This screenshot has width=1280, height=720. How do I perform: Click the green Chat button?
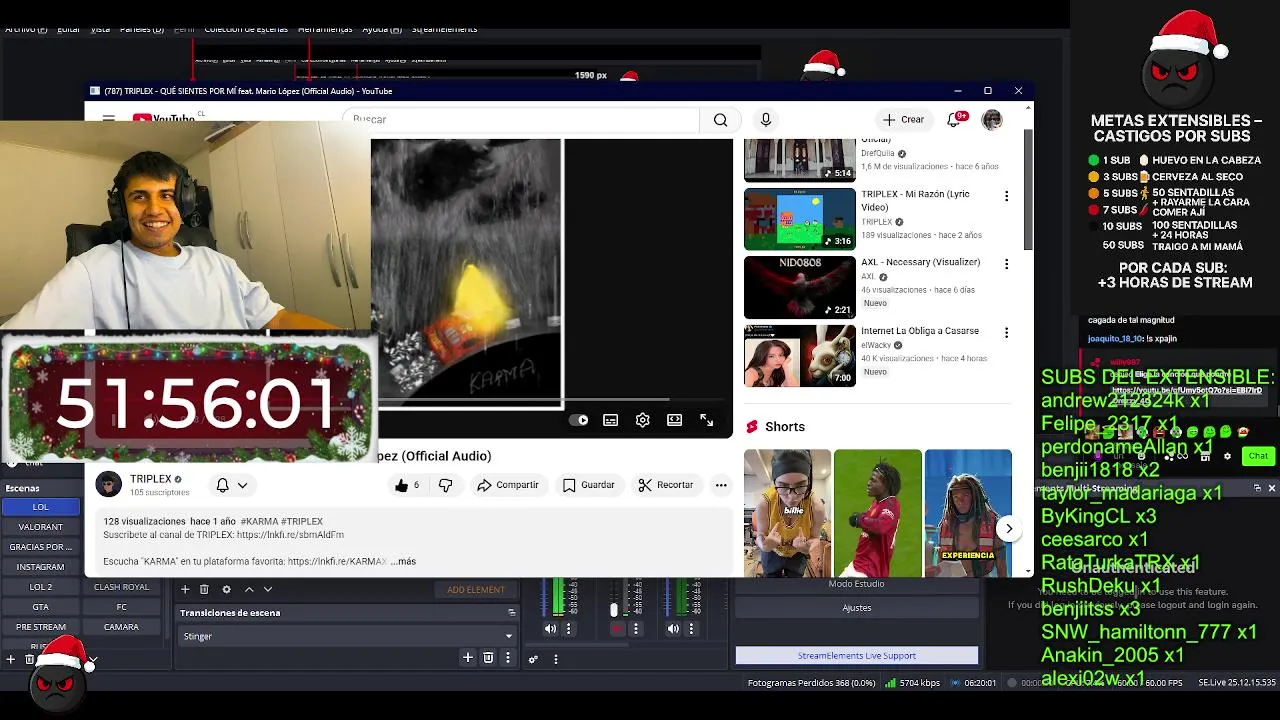1258,456
